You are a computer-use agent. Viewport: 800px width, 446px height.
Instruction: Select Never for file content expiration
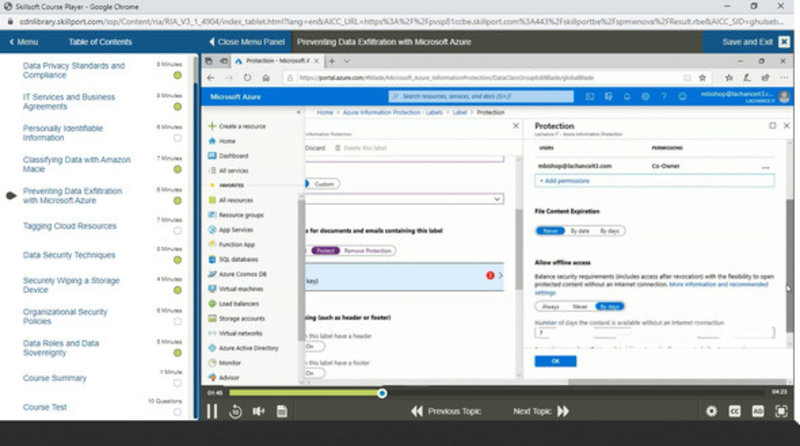point(550,231)
